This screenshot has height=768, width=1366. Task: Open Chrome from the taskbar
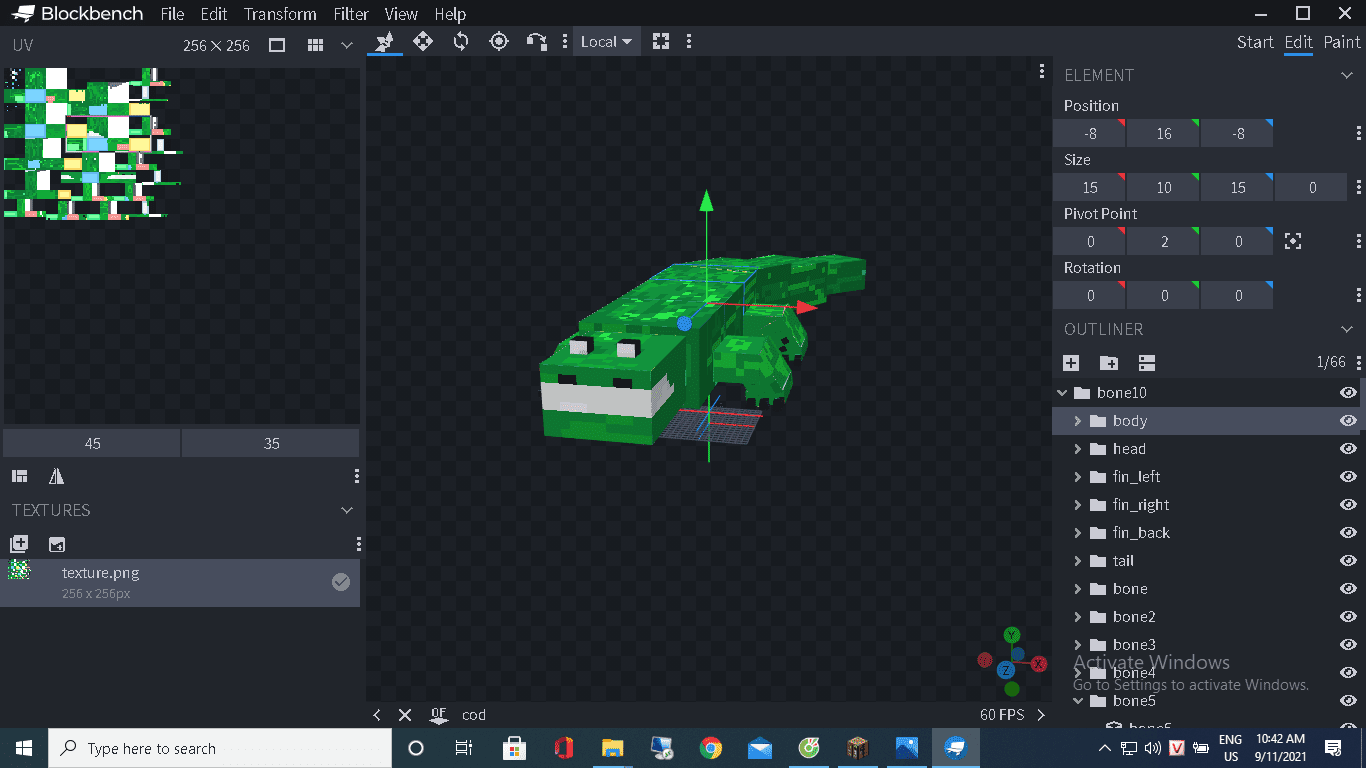point(711,748)
